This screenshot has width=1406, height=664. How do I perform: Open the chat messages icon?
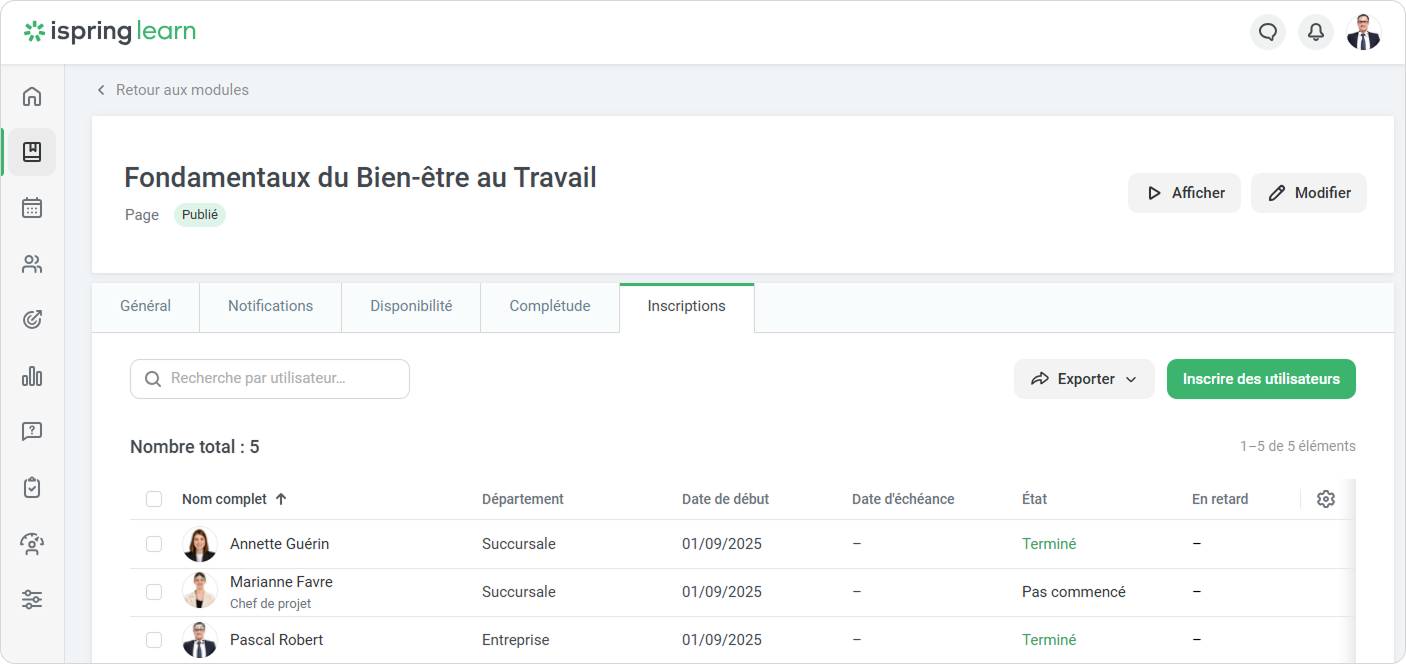[1268, 32]
